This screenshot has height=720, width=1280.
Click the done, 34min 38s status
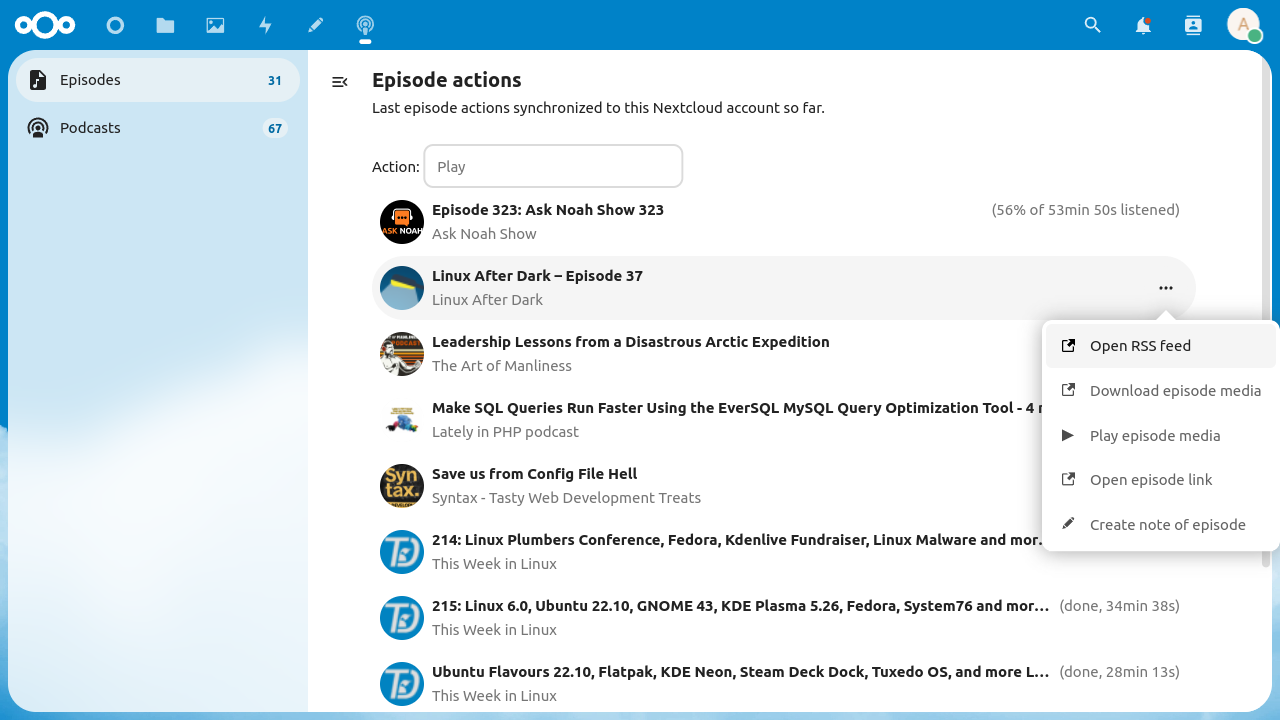point(1120,606)
